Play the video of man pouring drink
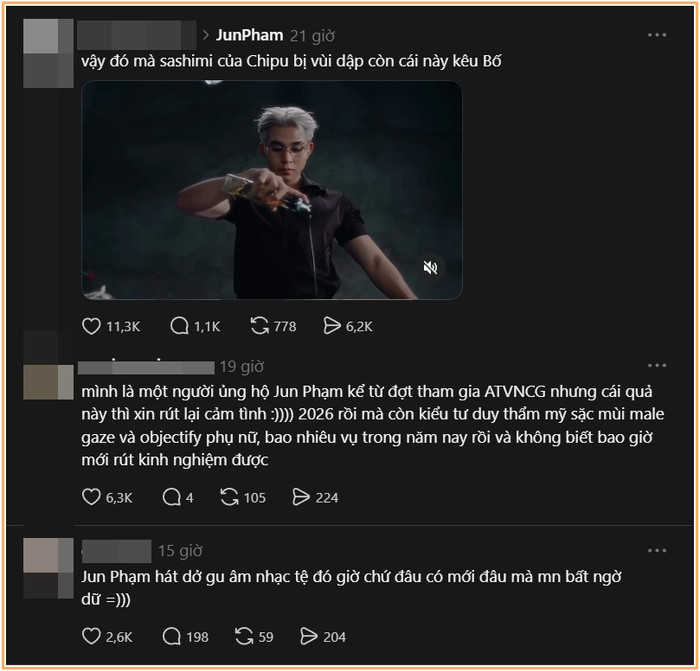Image resolution: width=700 pixels, height=671 pixels. click(x=271, y=190)
